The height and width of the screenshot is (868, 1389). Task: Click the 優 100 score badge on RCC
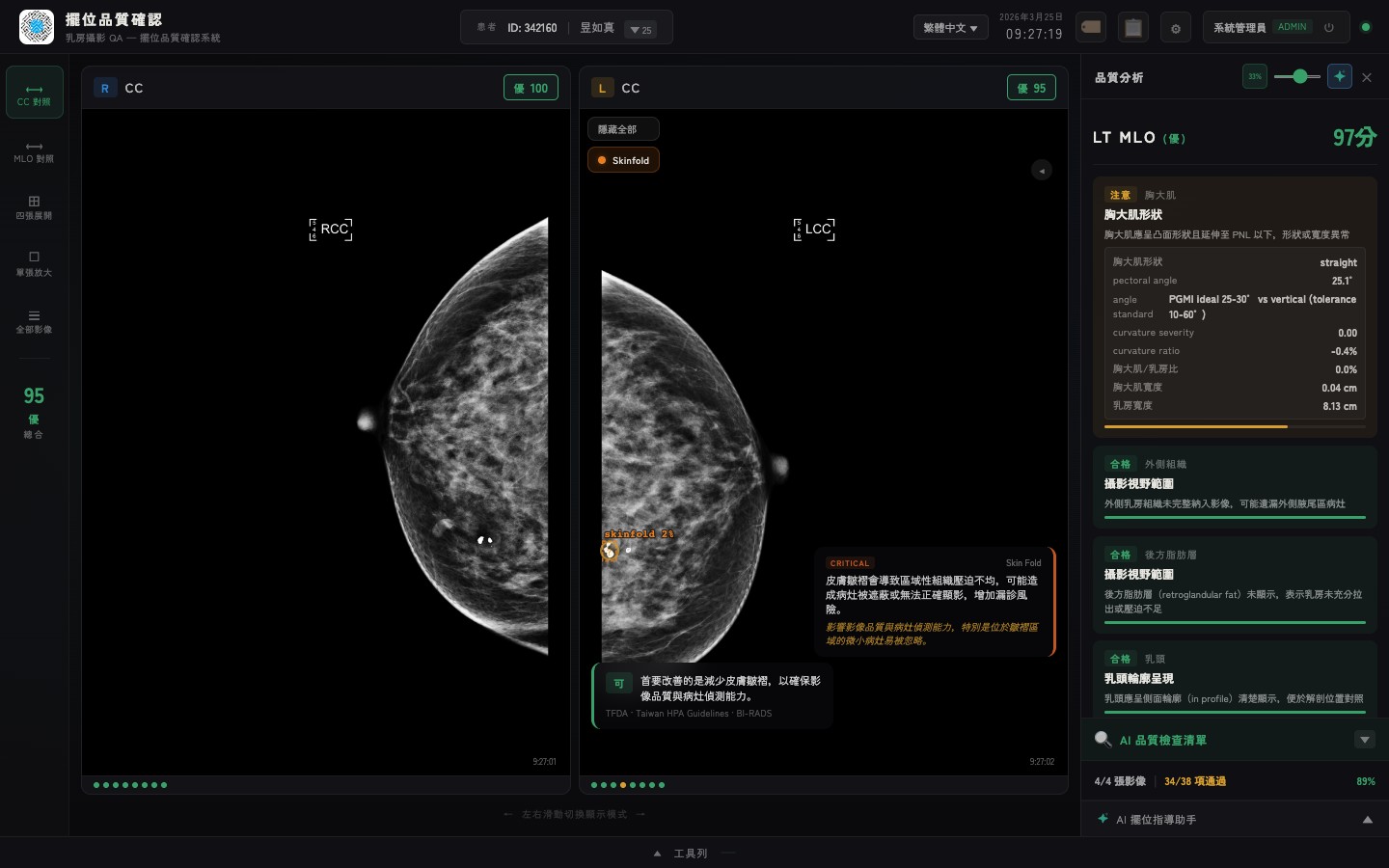(531, 88)
